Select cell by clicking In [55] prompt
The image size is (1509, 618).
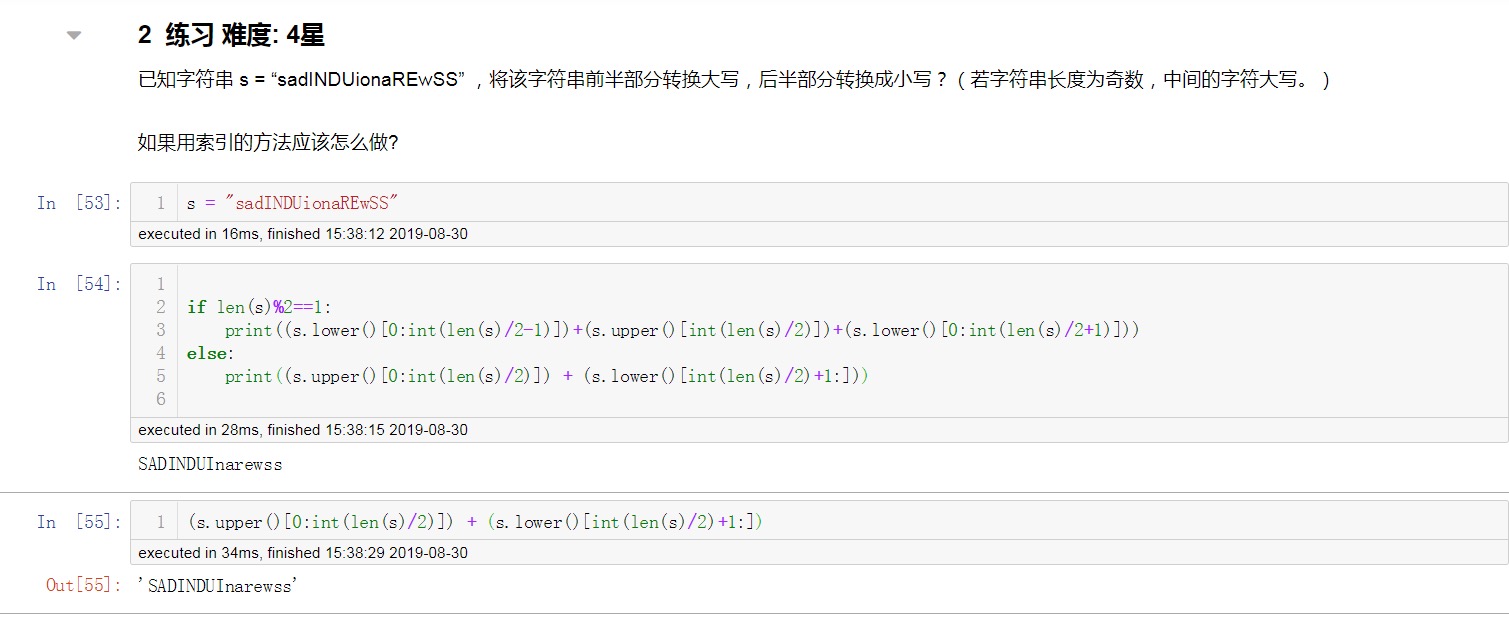[78, 522]
